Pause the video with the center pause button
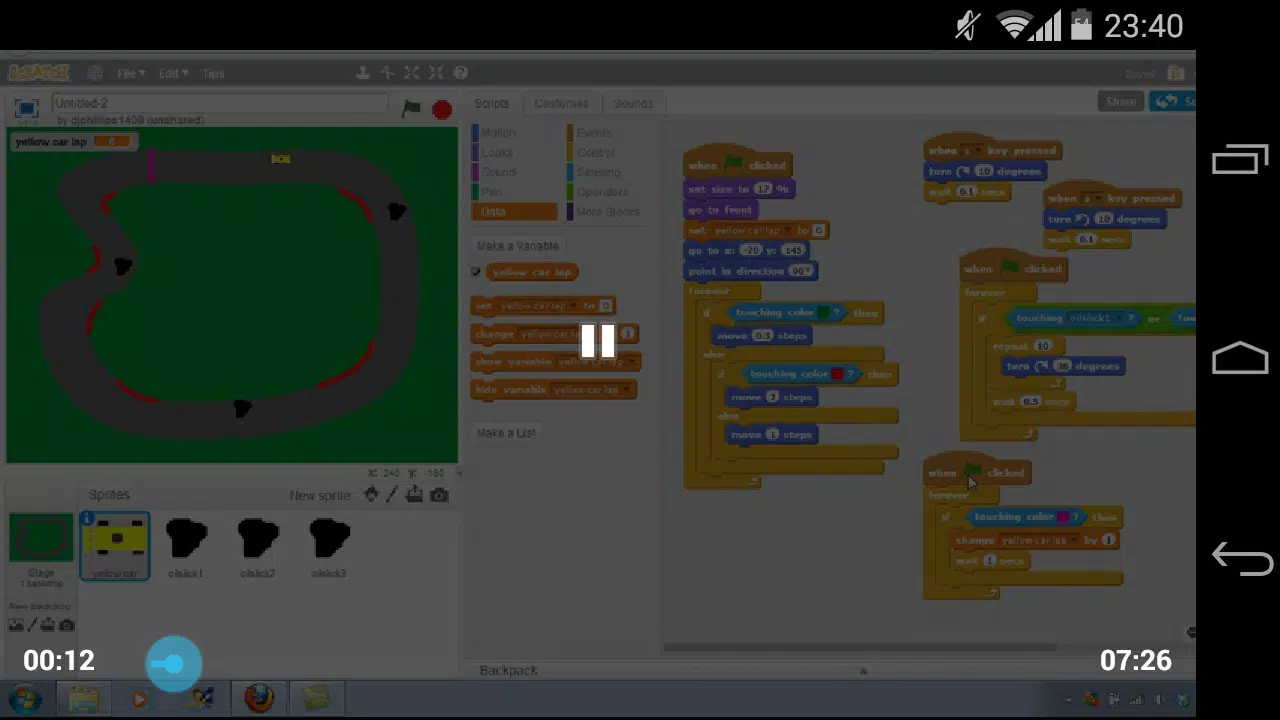This screenshot has height=720, width=1280. pyautogui.click(x=598, y=341)
